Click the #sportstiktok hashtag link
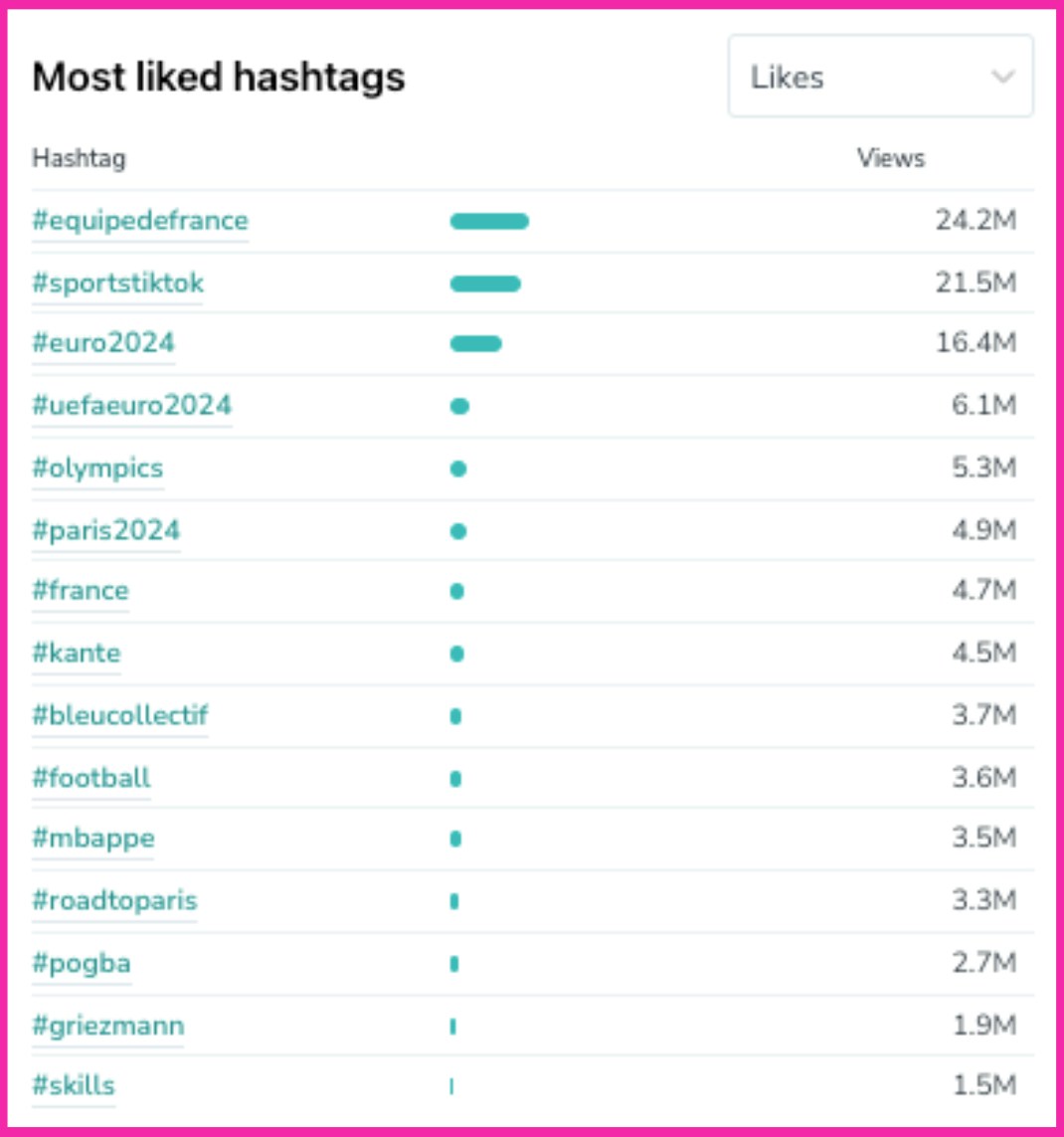This screenshot has width=1064, height=1137. click(117, 284)
